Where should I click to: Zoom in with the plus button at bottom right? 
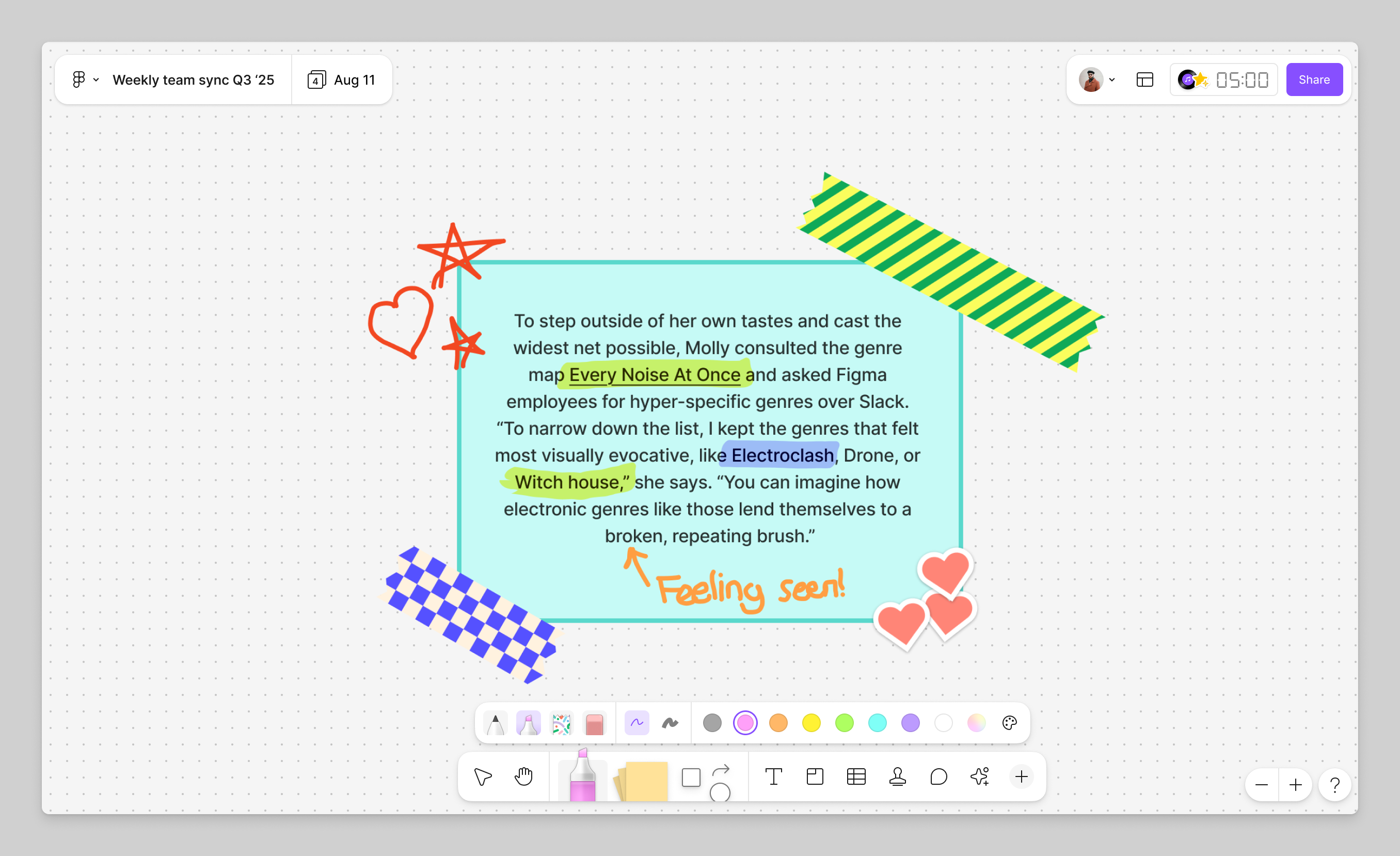click(1295, 785)
